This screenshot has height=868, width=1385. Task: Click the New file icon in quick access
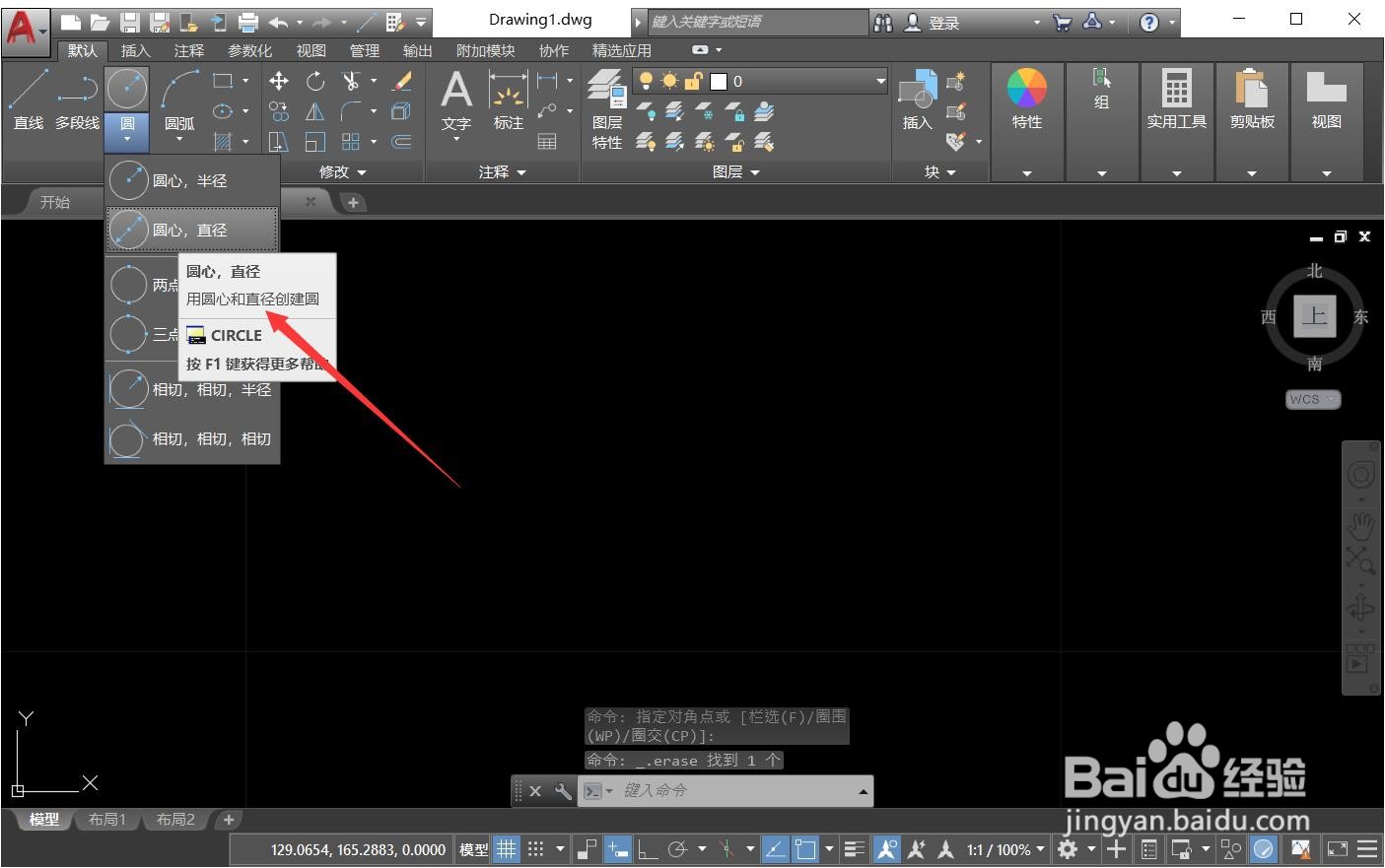coord(70,22)
